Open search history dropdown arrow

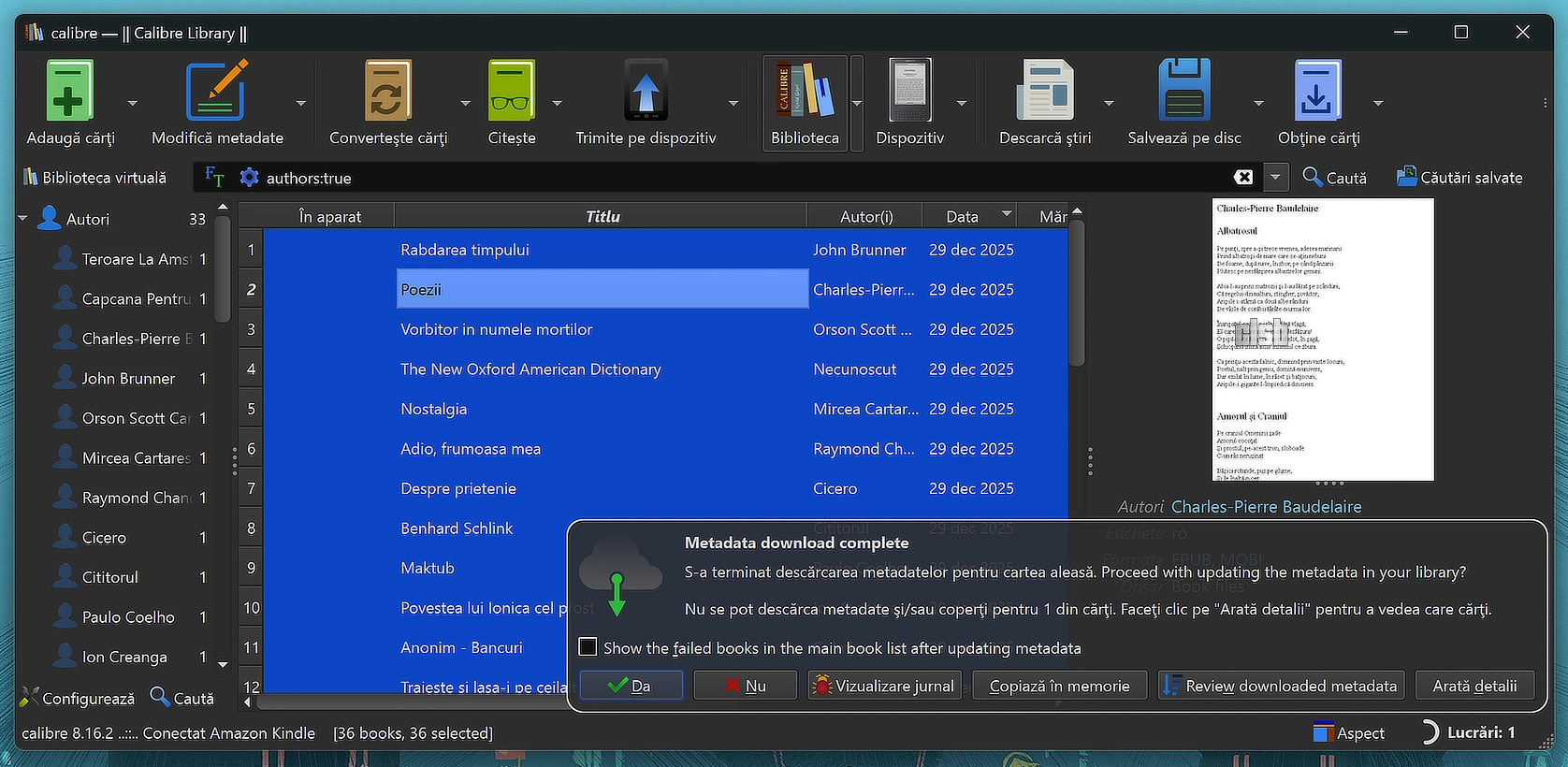pyautogui.click(x=1274, y=178)
